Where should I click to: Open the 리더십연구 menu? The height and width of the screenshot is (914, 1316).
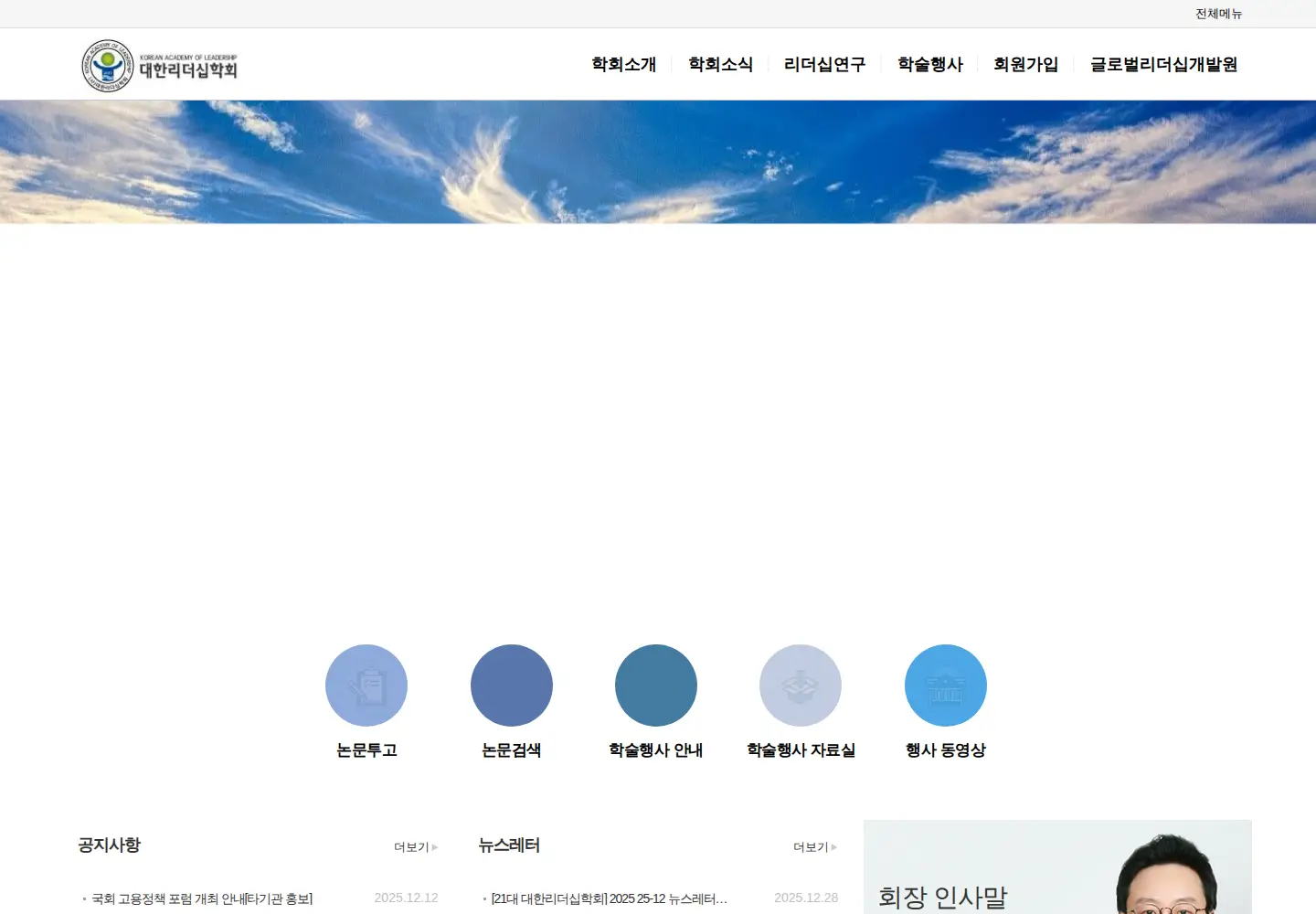click(825, 64)
